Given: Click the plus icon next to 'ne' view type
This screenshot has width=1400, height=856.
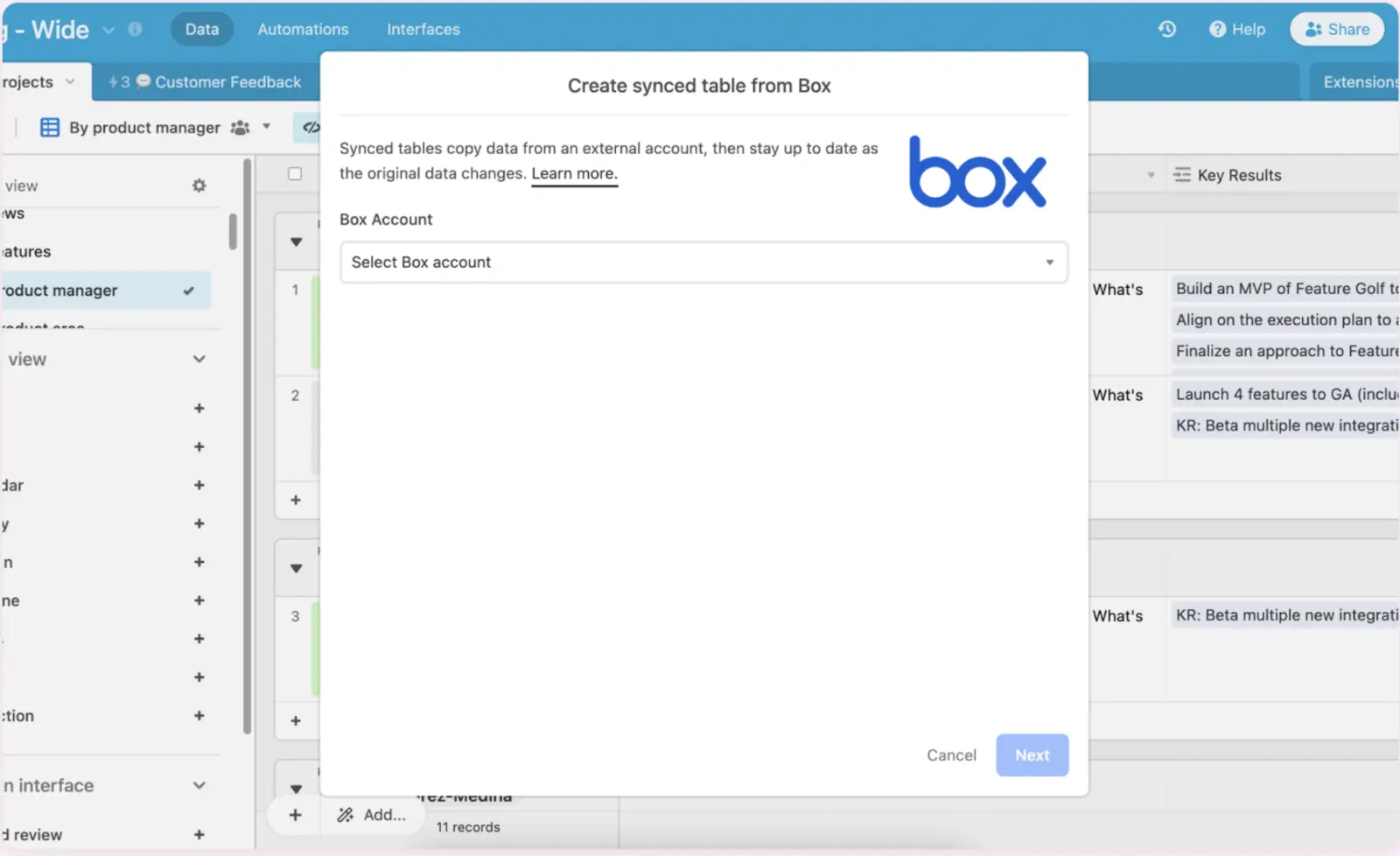Looking at the screenshot, I should coord(199,600).
